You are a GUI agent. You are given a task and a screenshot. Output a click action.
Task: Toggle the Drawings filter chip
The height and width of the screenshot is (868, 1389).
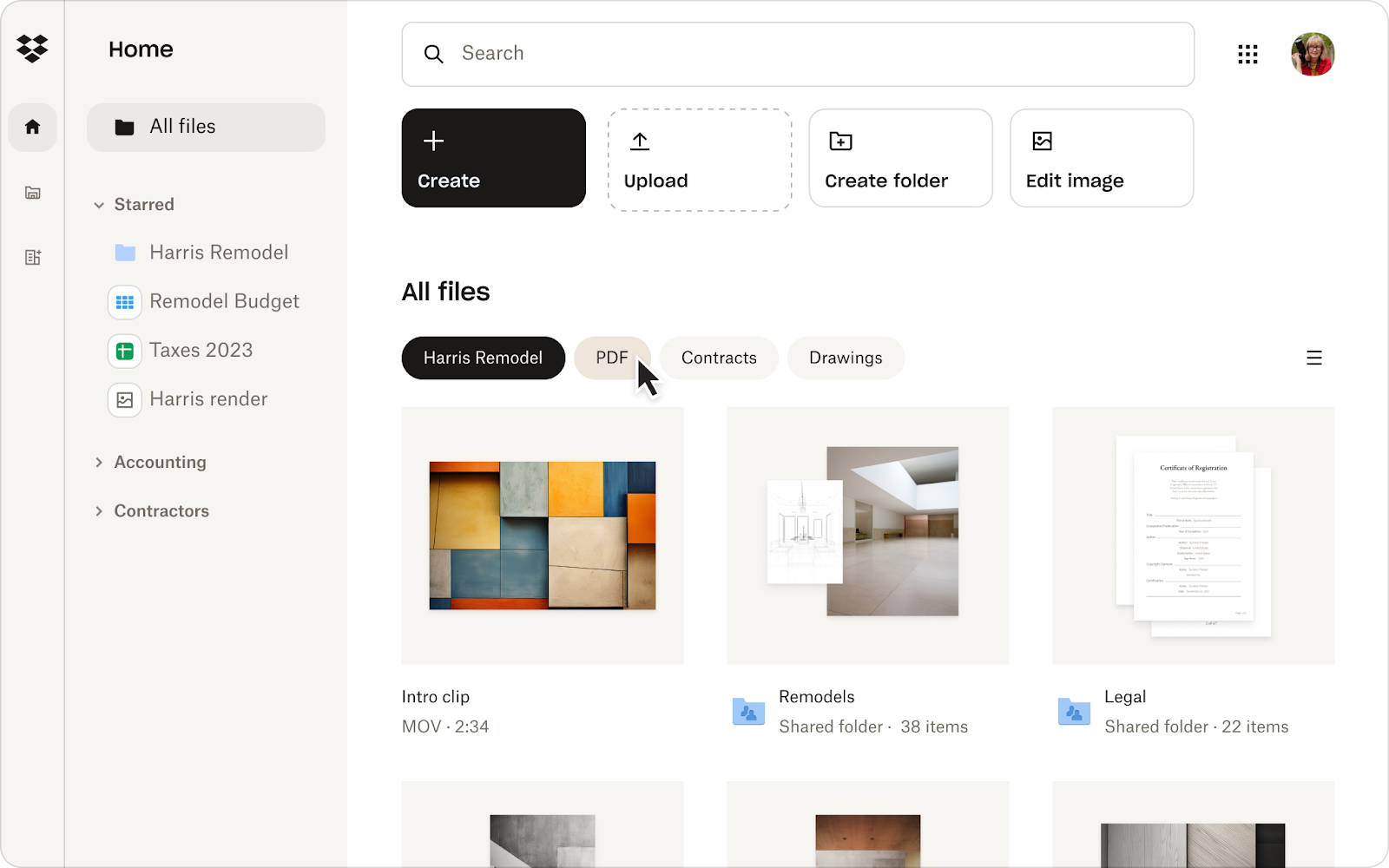pyautogui.click(x=845, y=357)
